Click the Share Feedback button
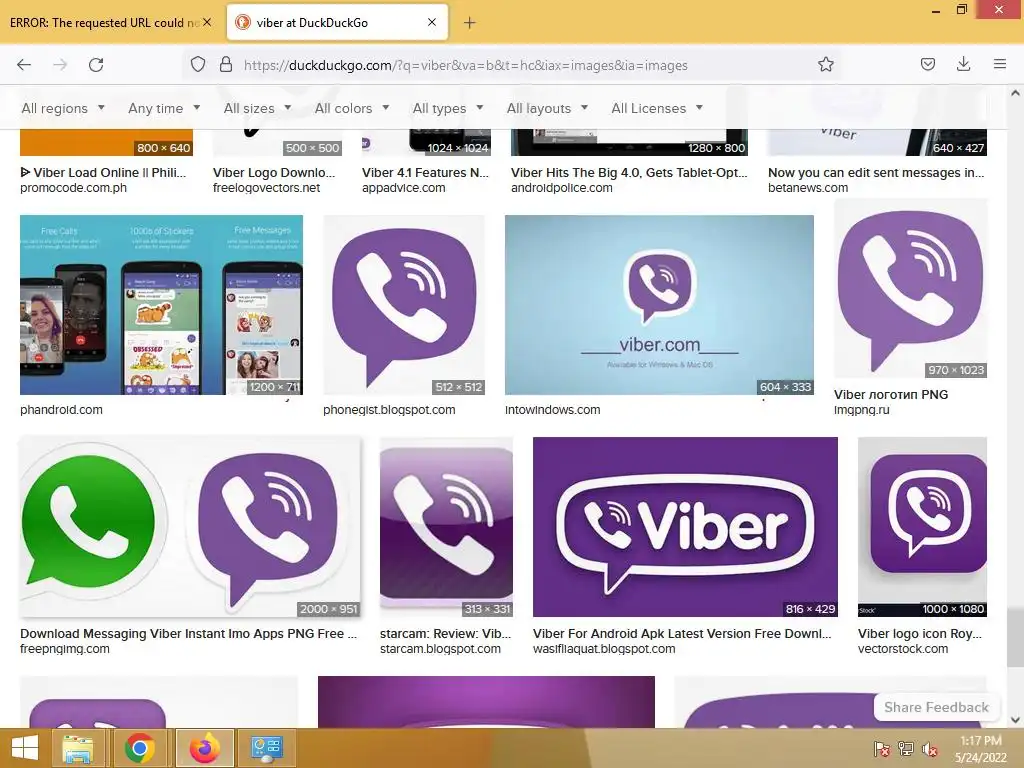The image size is (1024, 768). point(936,707)
